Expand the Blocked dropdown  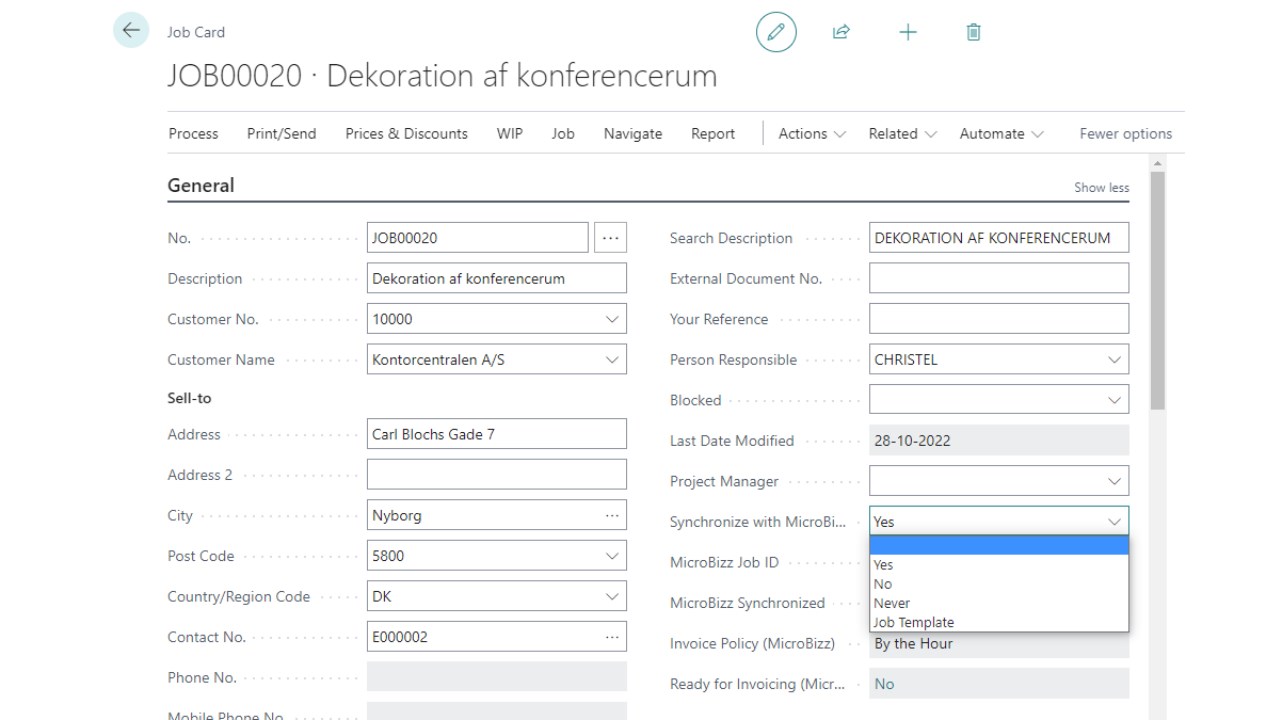[x=1114, y=400]
